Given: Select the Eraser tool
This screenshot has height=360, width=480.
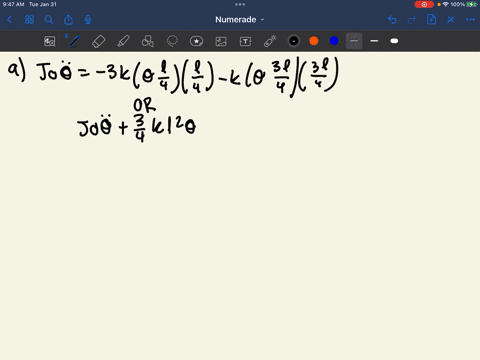Looking at the screenshot, I should 99,41.
